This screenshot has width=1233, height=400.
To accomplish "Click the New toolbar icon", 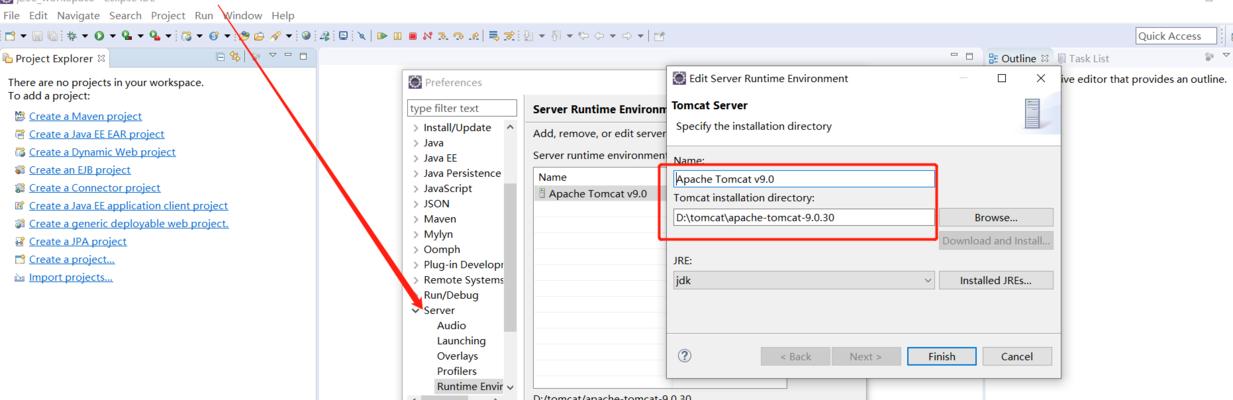I will pyautogui.click(x=10, y=36).
